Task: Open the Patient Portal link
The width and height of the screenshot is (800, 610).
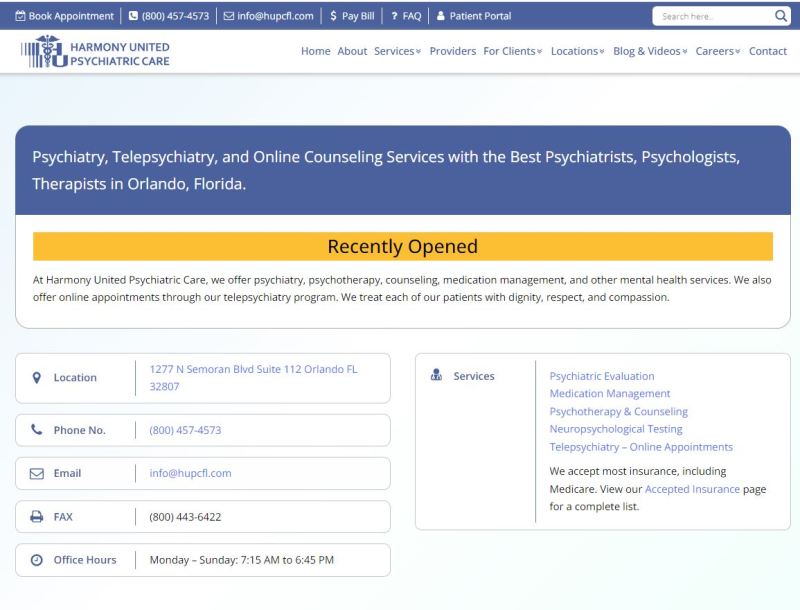Action: pyautogui.click(x=480, y=16)
